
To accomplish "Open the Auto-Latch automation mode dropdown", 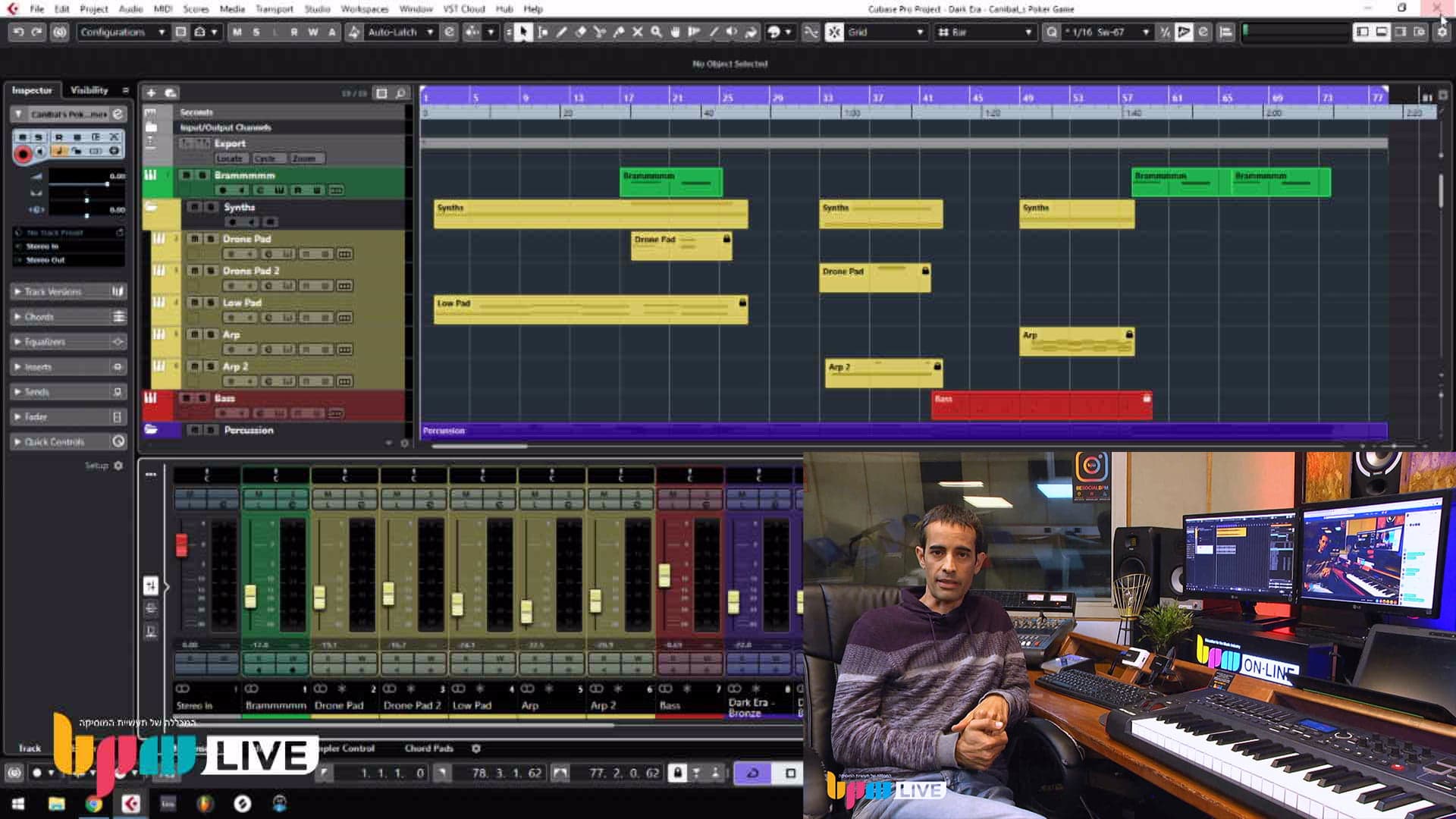I will pyautogui.click(x=400, y=32).
